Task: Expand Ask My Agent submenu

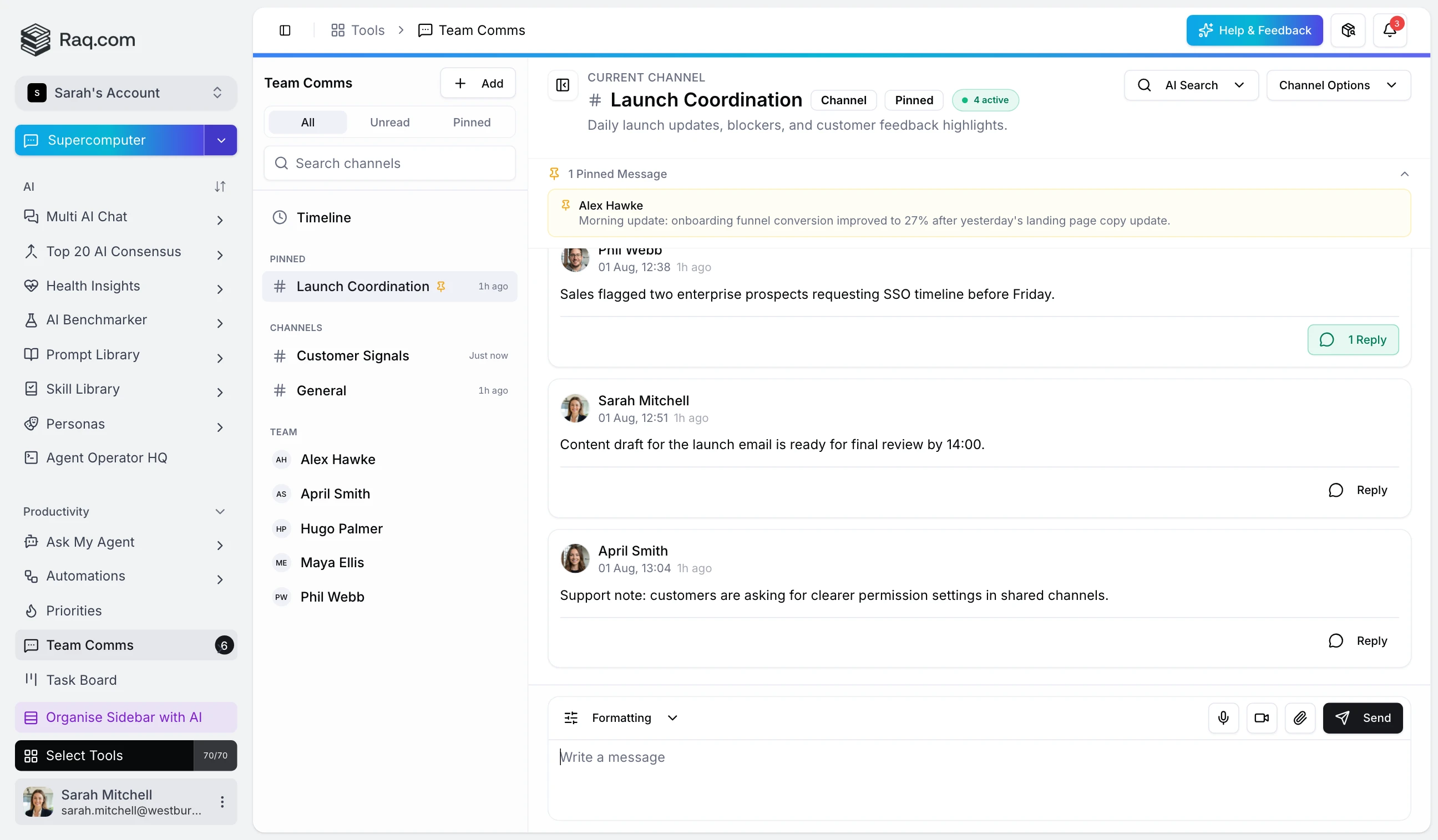Action: [x=220, y=546]
